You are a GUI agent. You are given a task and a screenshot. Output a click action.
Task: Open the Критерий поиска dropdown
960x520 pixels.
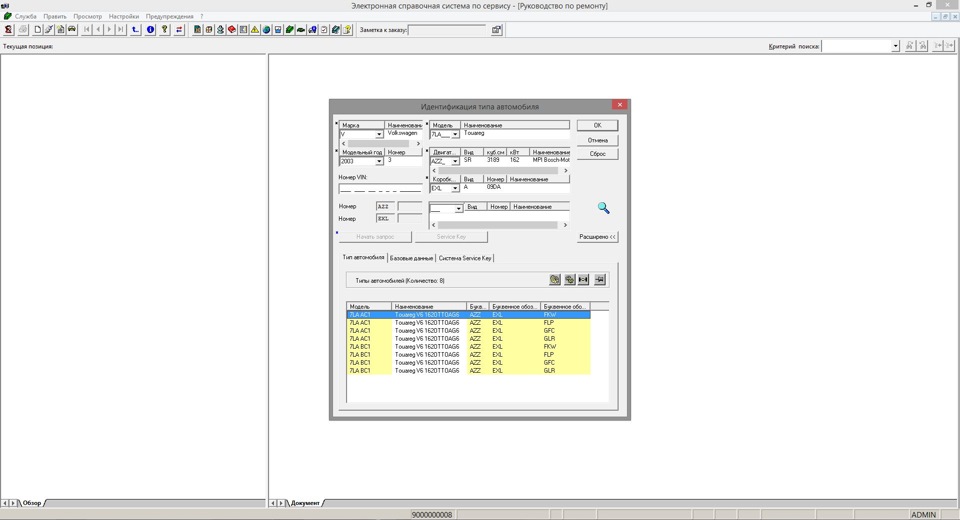click(x=895, y=46)
